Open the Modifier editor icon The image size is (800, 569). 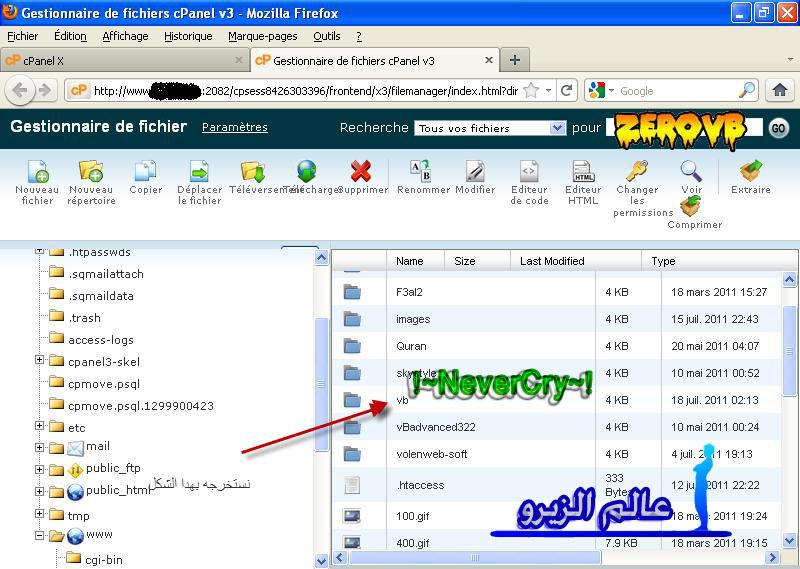[476, 171]
